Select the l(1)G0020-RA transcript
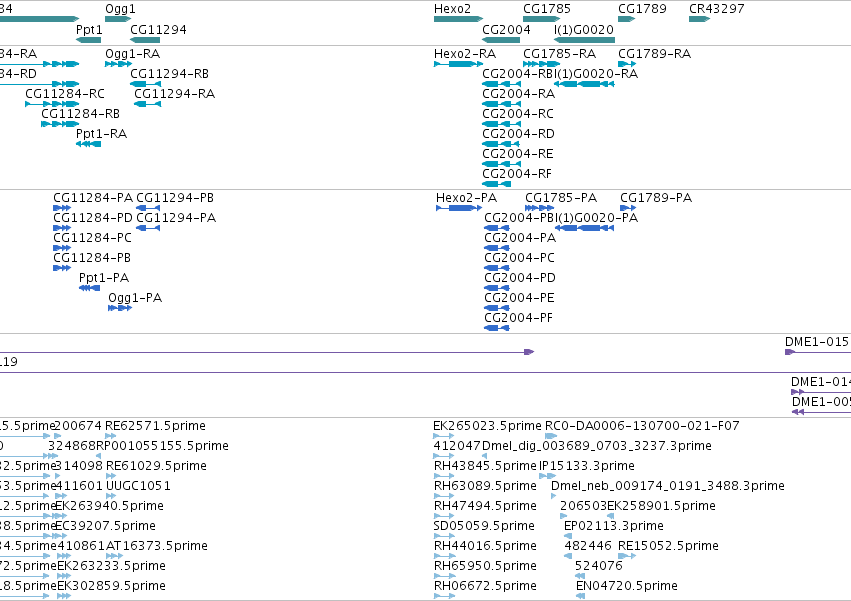The height and width of the screenshot is (601, 851). tap(585, 84)
